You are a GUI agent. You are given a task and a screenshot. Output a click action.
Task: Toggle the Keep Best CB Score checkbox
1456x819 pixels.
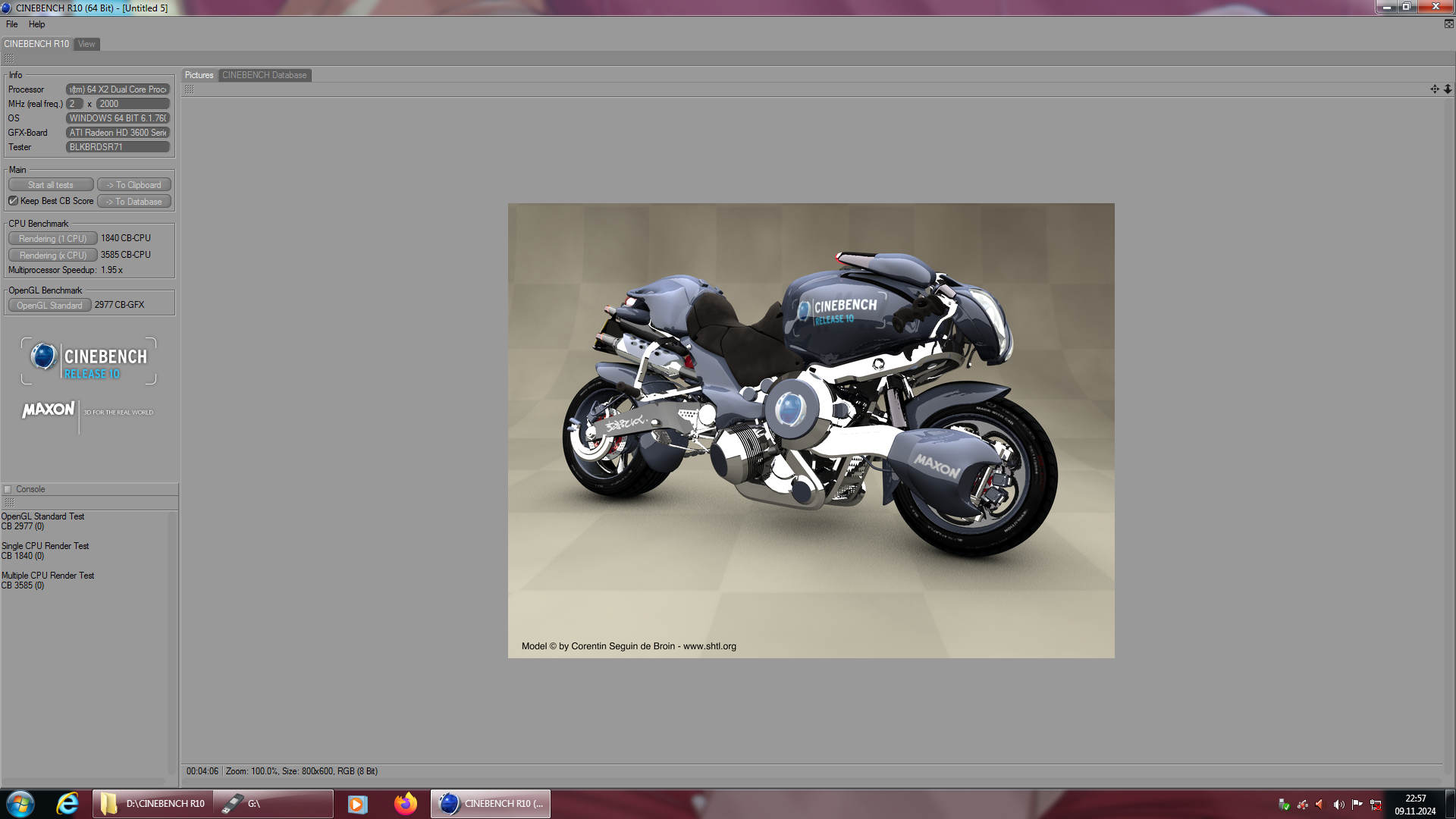click(x=13, y=201)
